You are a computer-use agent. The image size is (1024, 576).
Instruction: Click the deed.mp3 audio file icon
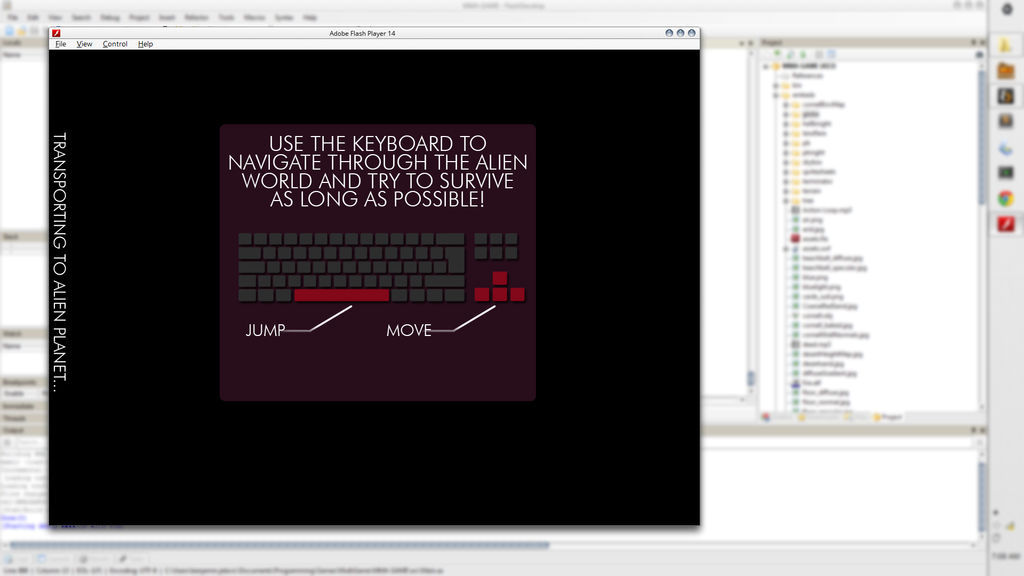[793, 345]
